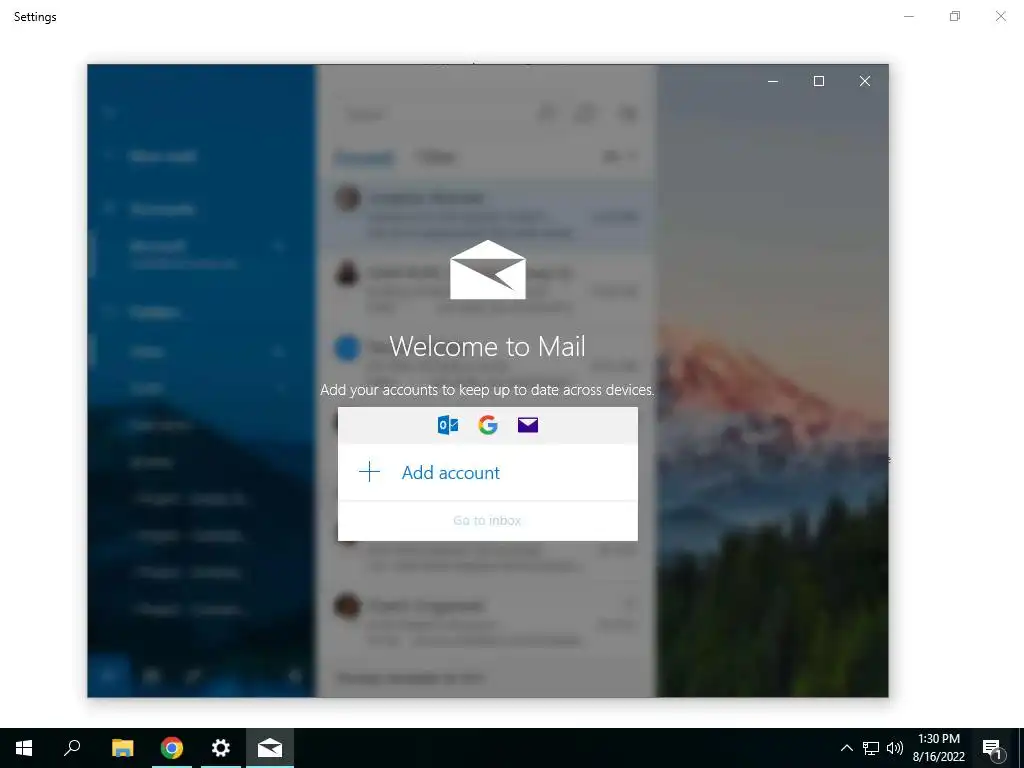
Task: Click the Welcome to Mail heading
Action: pos(487,346)
